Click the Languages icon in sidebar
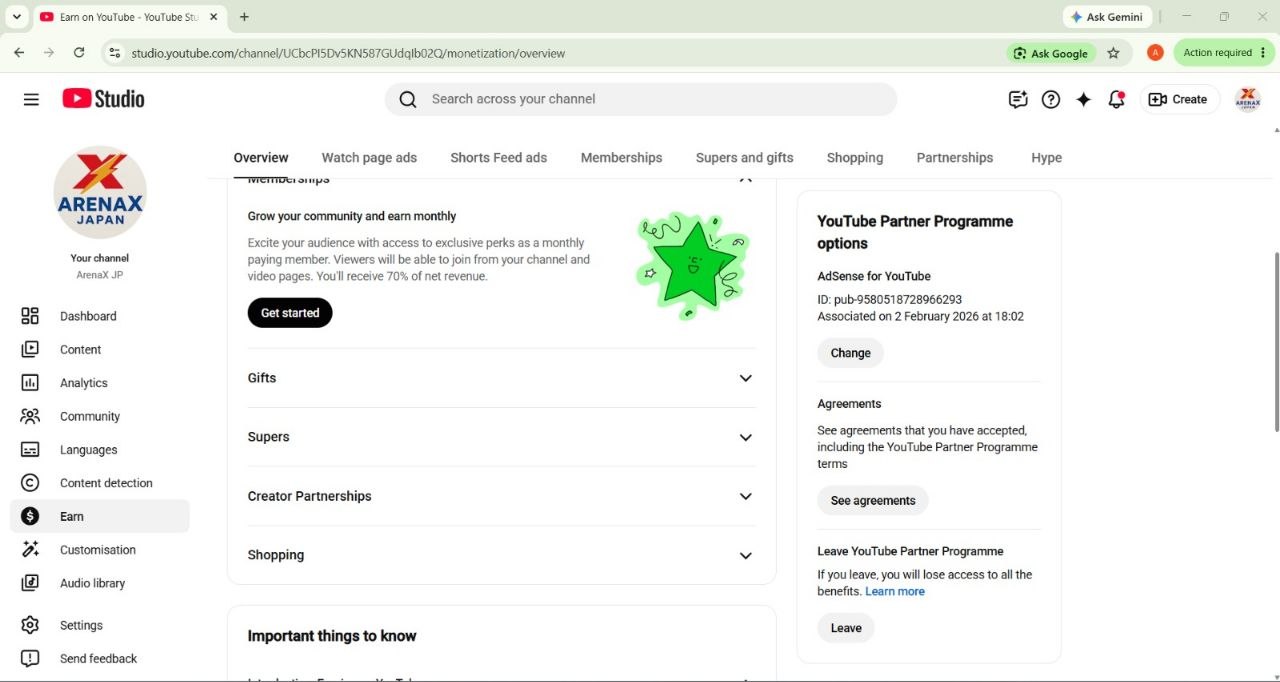Viewport: 1280px width, 682px height. click(30, 450)
